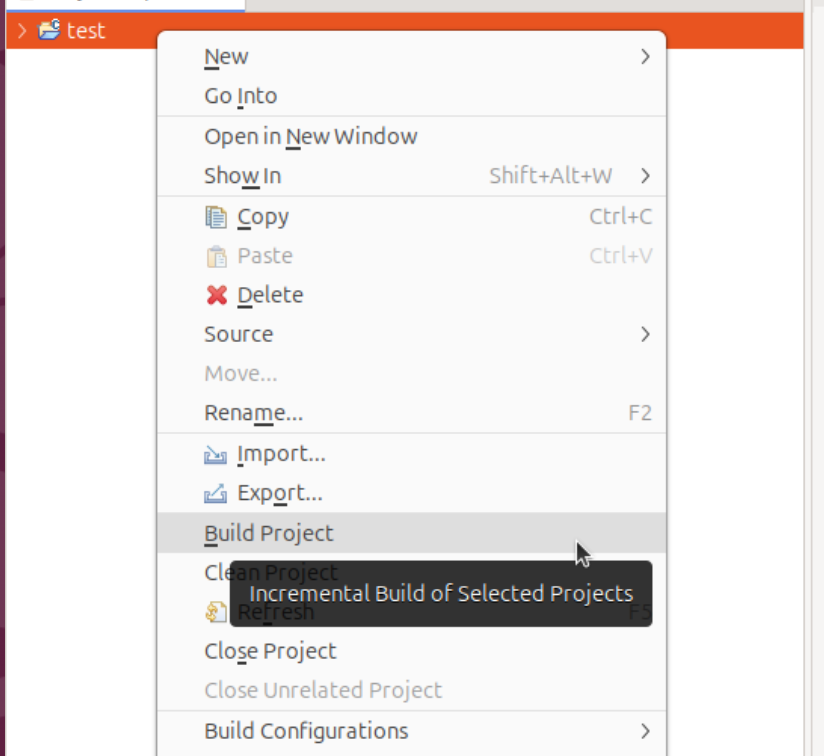Choose Go Into menu entry
Viewport: 824px width, 756px height.
[x=241, y=97]
